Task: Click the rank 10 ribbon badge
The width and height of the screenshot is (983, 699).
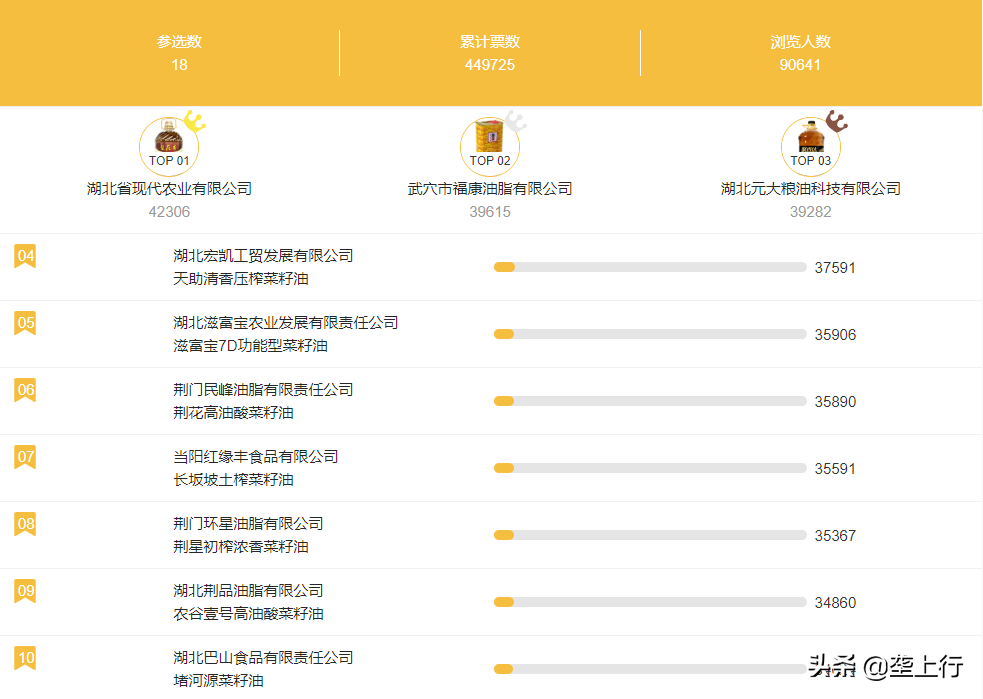Action: point(25,658)
